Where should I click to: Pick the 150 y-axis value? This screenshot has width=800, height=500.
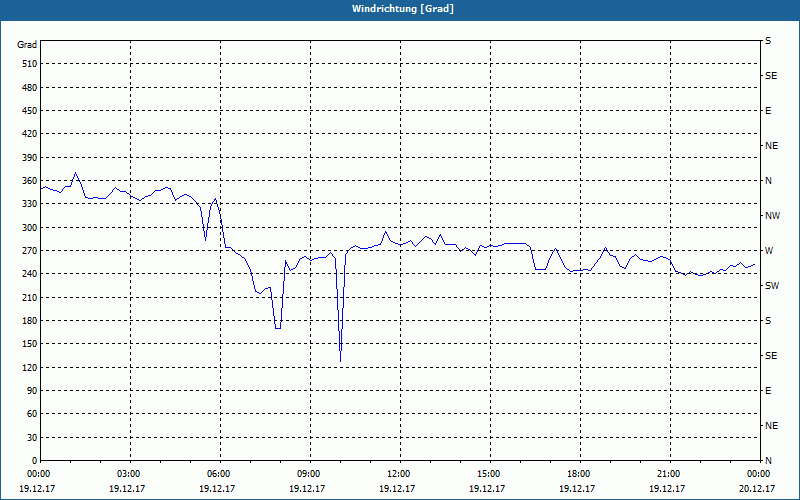pos(30,344)
